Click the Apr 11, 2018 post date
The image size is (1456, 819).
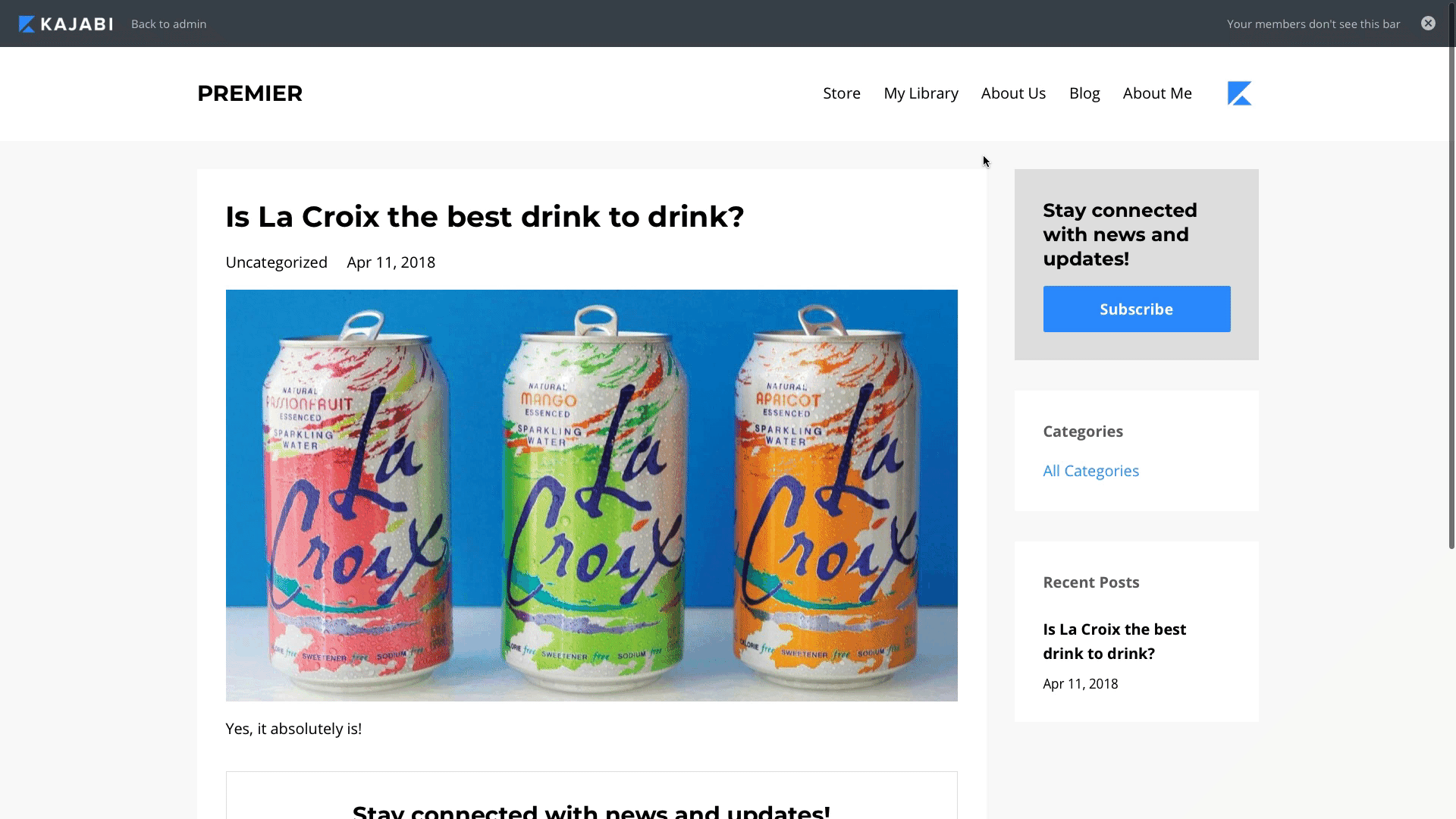[x=391, y=262]
